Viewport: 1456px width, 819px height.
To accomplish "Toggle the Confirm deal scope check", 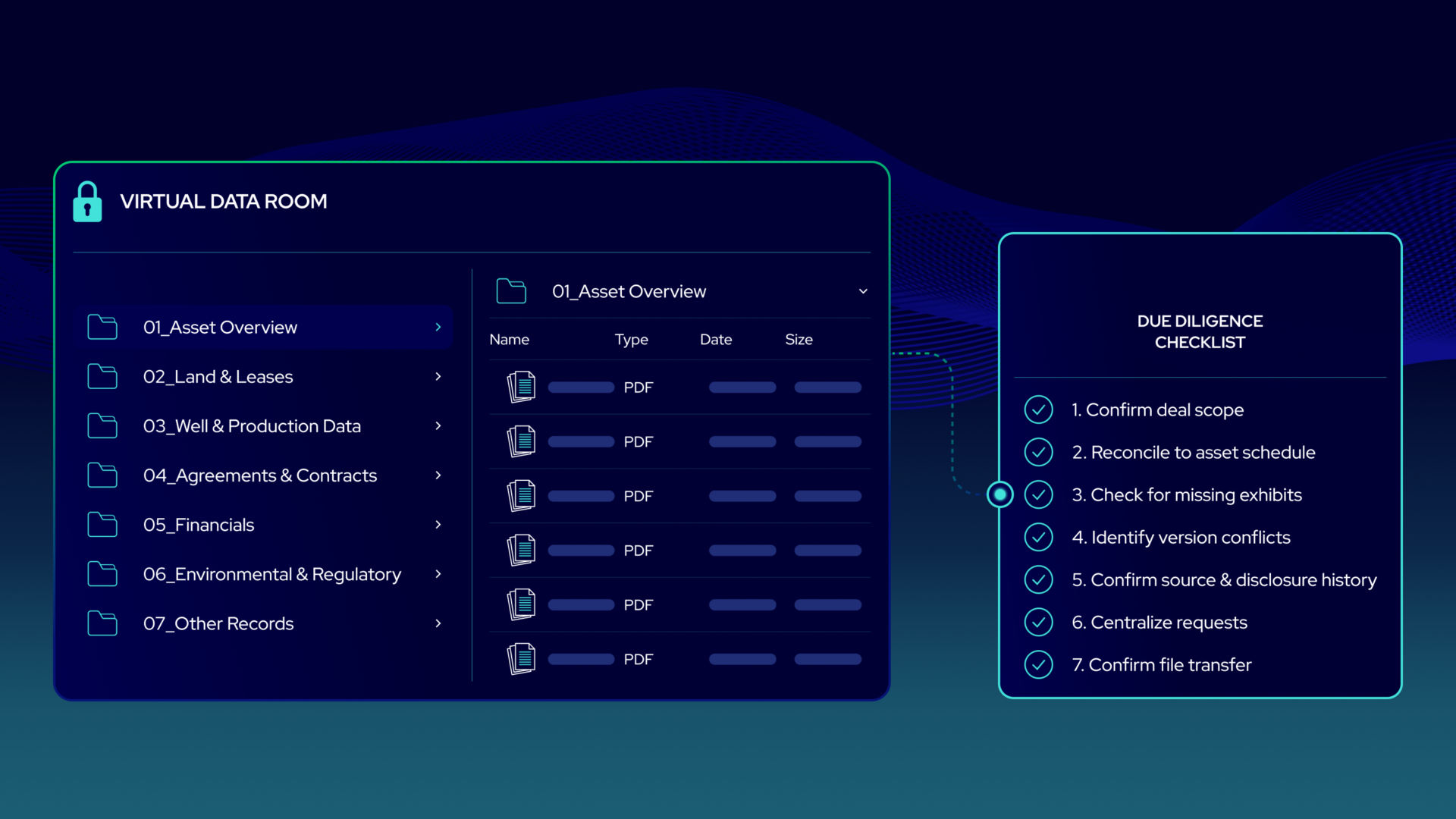I will (x=1039, y=409).
